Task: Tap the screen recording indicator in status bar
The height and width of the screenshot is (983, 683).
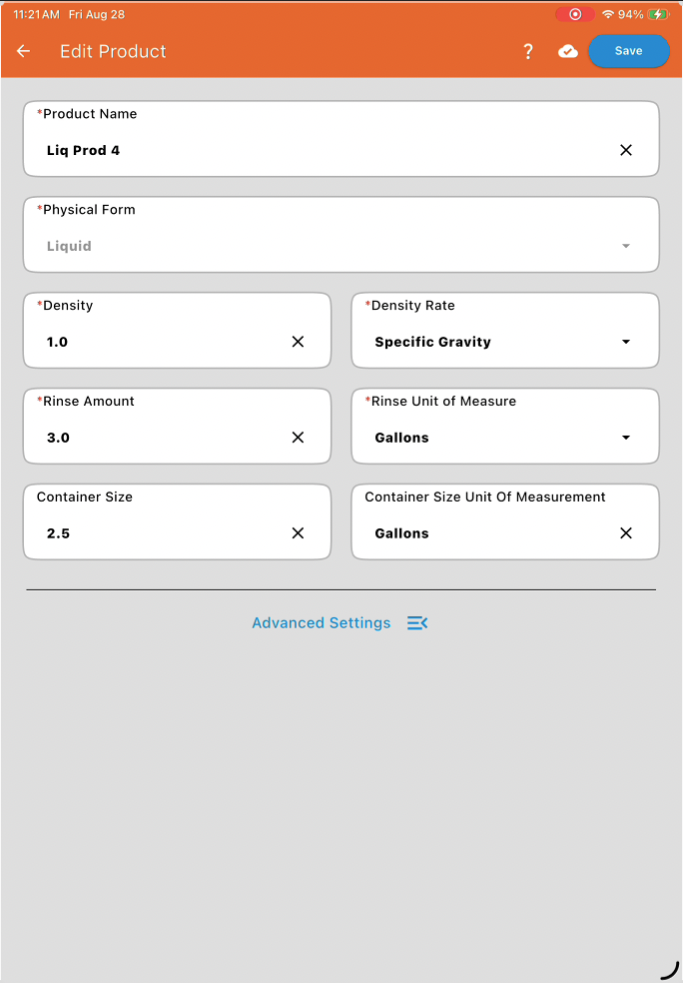Action: (574, 14)
